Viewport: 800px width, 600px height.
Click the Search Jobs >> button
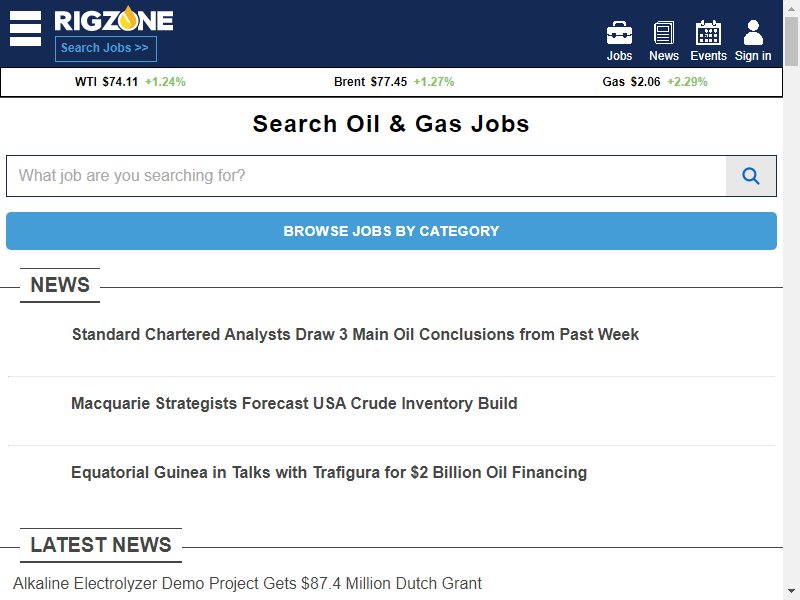(x=106, y=48)
